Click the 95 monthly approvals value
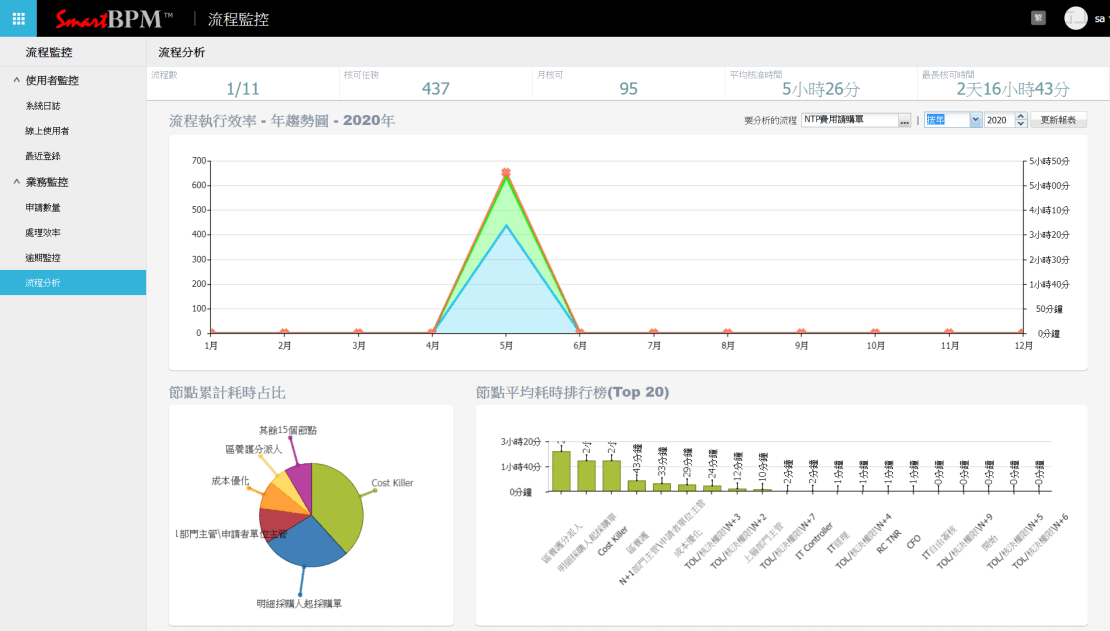 pyautogui.click(x=629, y=89)
